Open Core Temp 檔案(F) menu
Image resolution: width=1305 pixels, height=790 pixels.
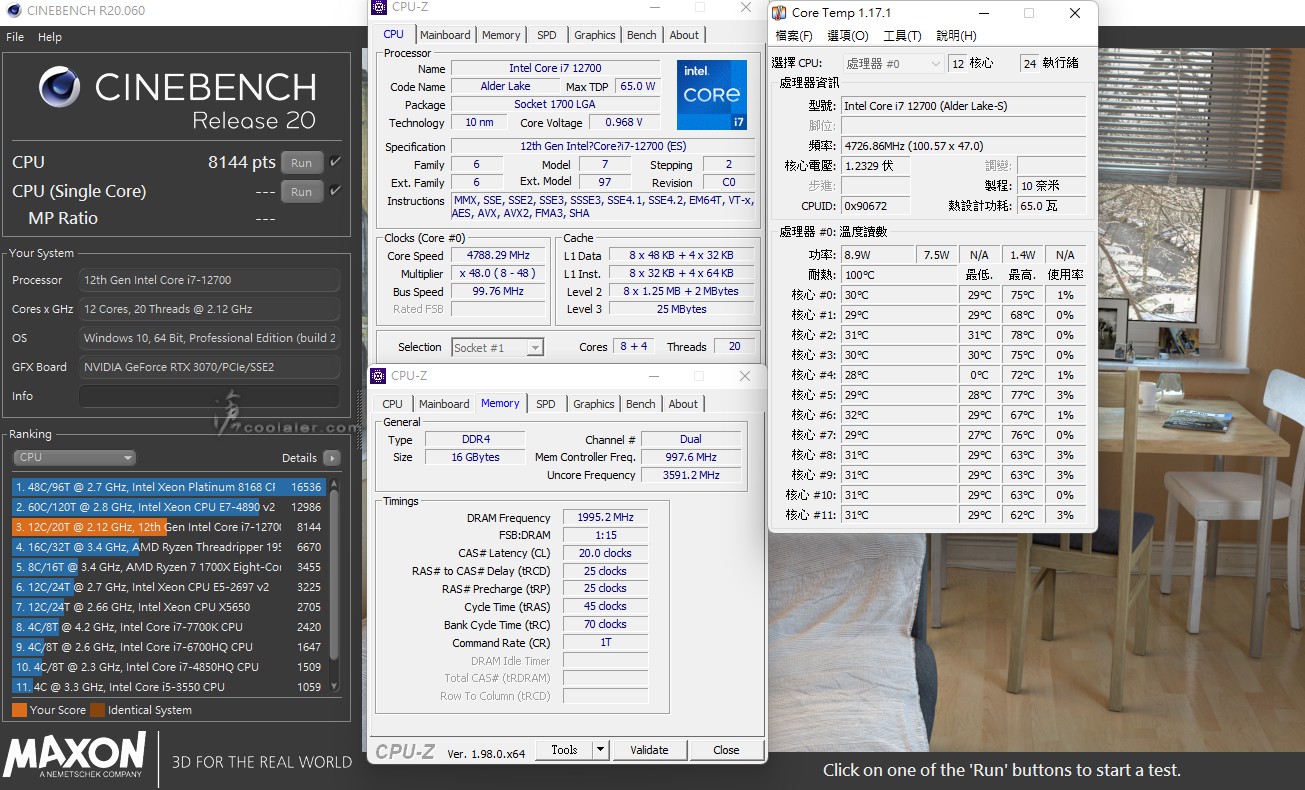(794, 36)
